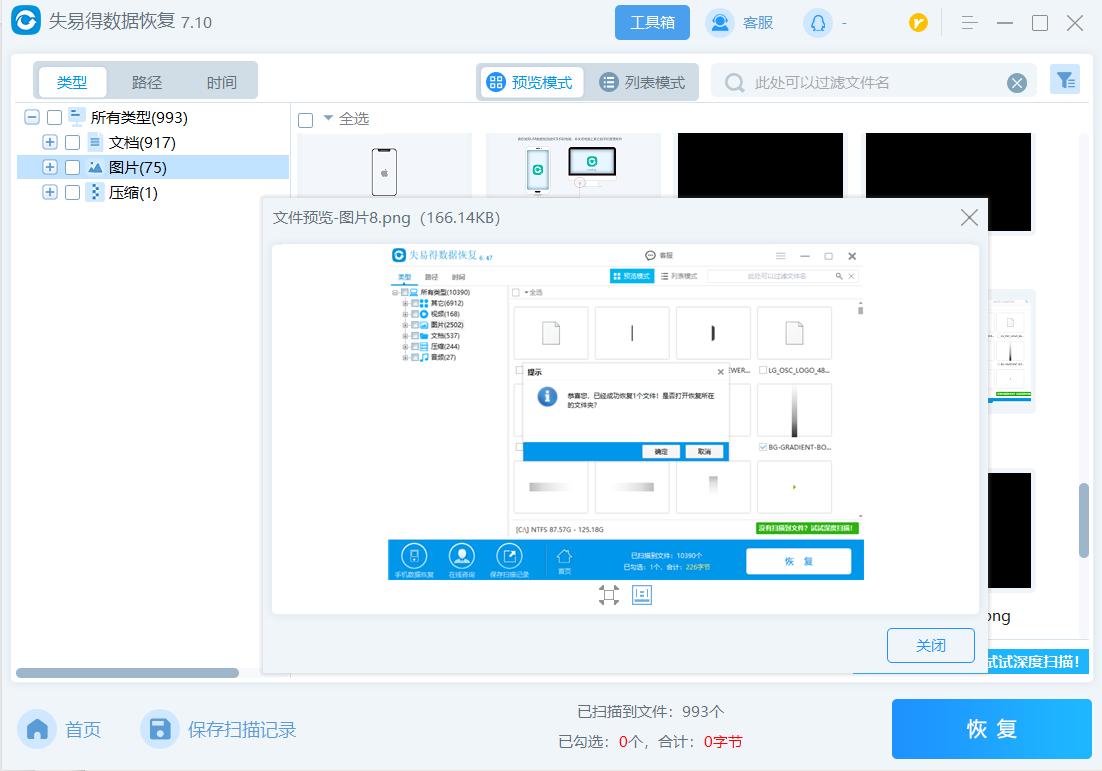Click fit-to-window icon in preview dialog

[608, 595]
